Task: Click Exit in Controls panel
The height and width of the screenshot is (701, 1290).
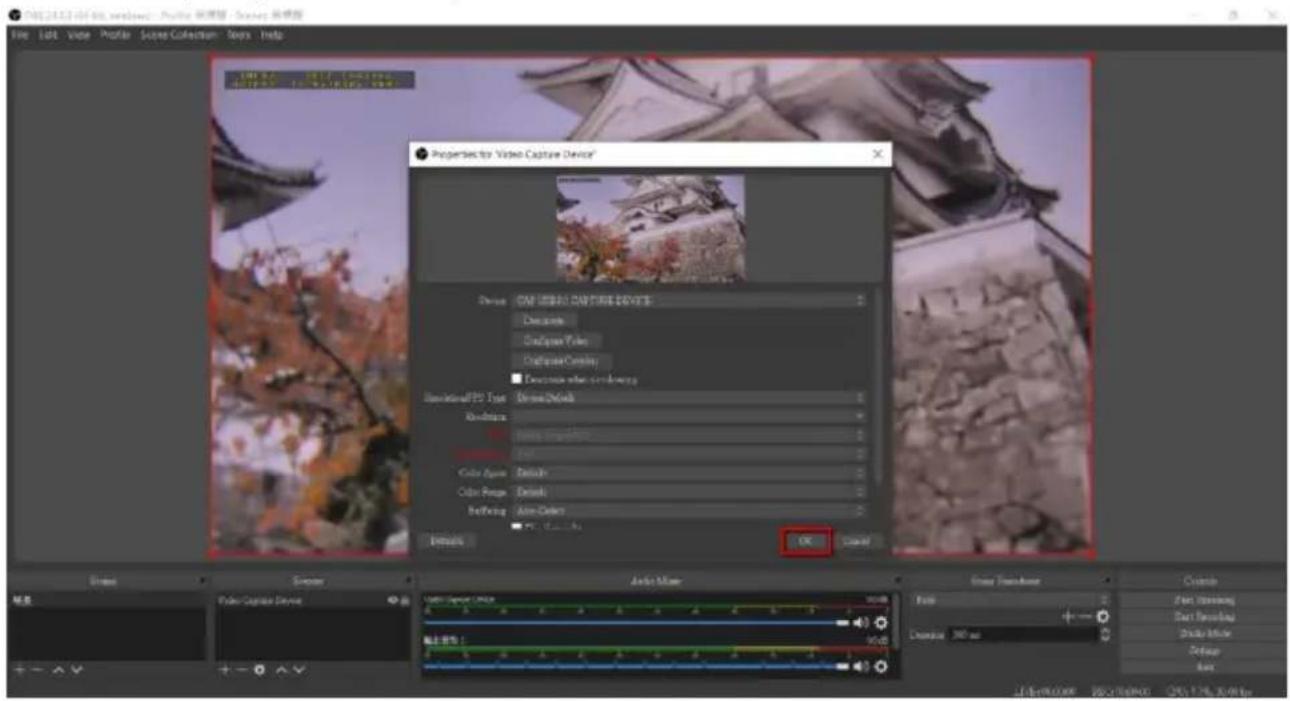Action: click(1203, 666)
